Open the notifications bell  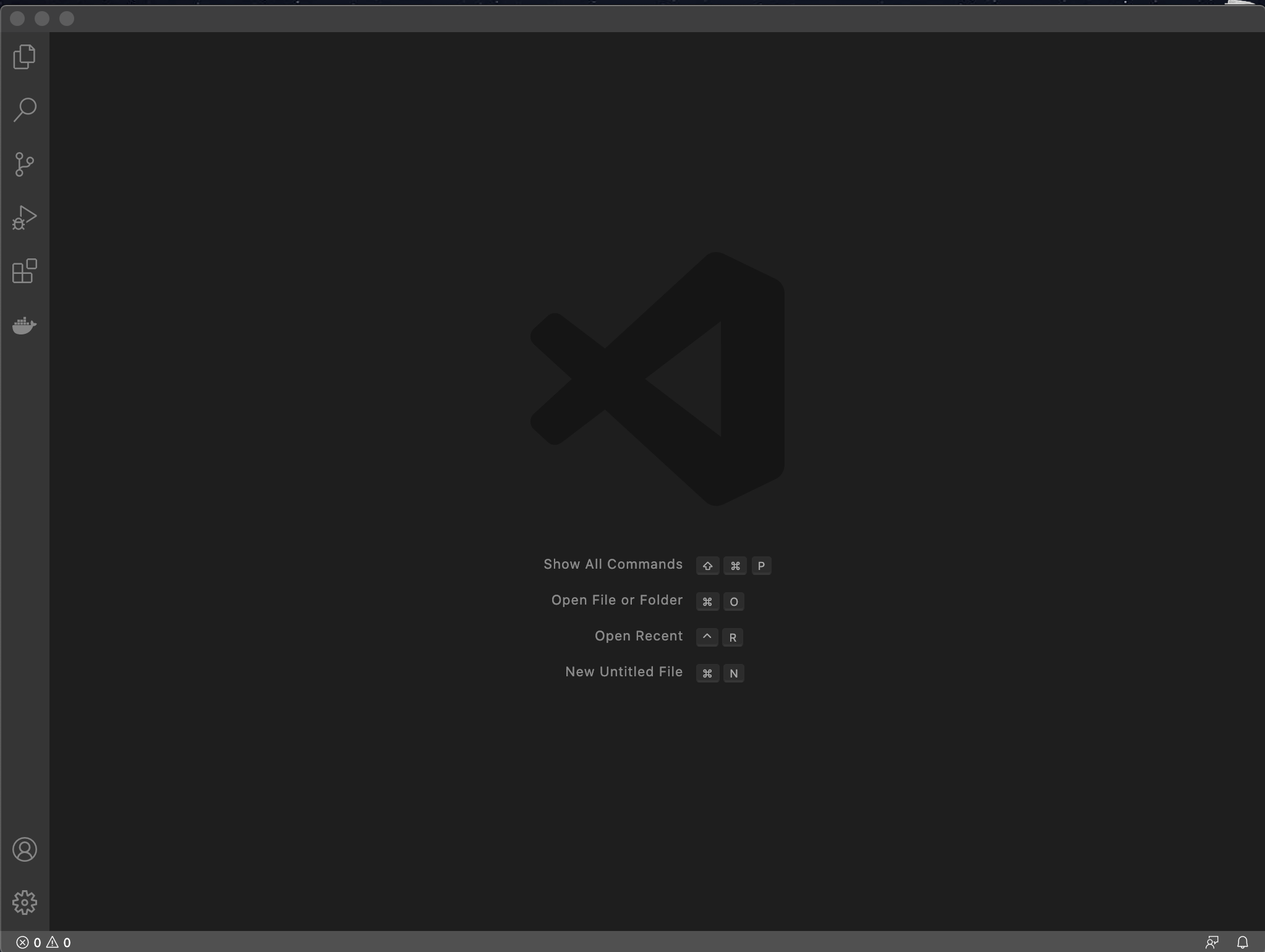(x=1242, y=942)
